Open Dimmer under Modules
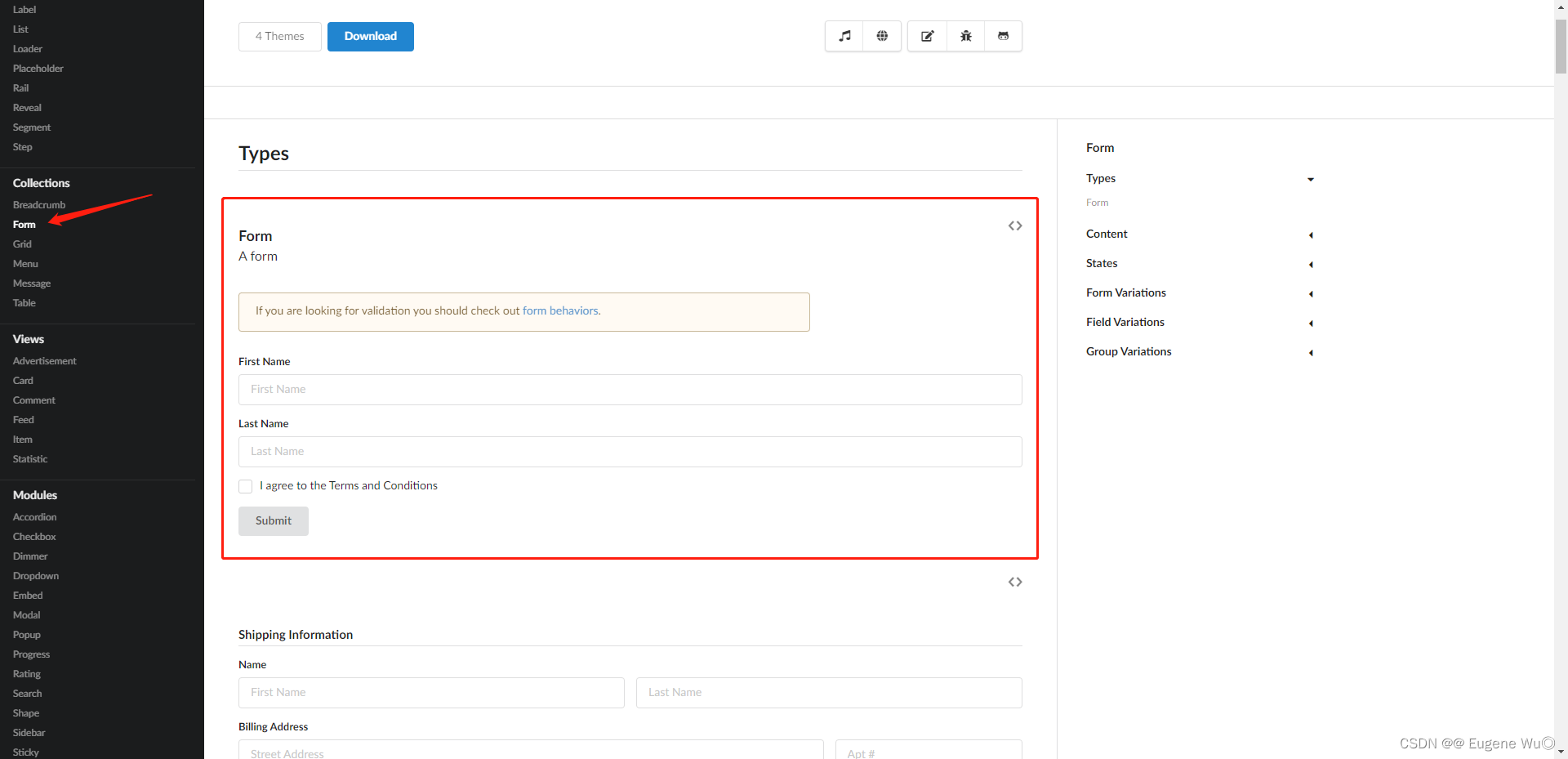The width and height of the screenshot is (1568, 759). click(x=30, y=556)
